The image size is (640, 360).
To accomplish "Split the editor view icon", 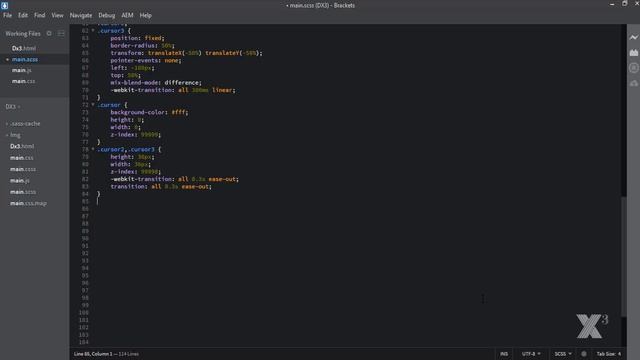I will [61, 33].
